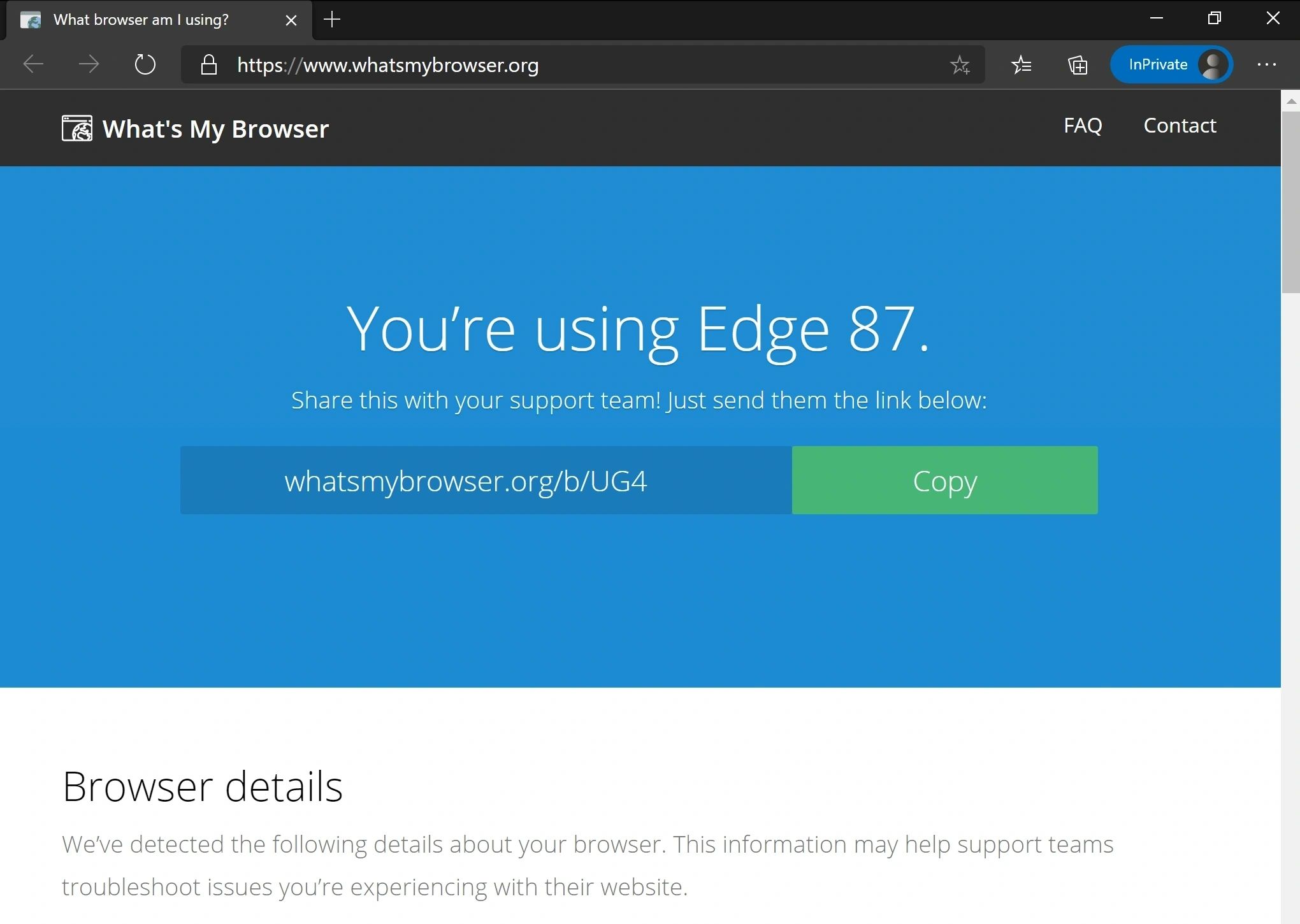The height and width of the screenshot is (924, 1300).
Task: Click the page scrollbar thumb
Action: (1290, 203)
